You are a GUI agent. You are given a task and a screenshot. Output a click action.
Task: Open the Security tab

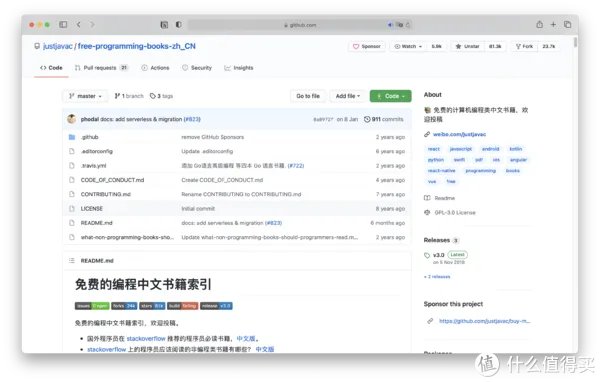coord(197,68)
